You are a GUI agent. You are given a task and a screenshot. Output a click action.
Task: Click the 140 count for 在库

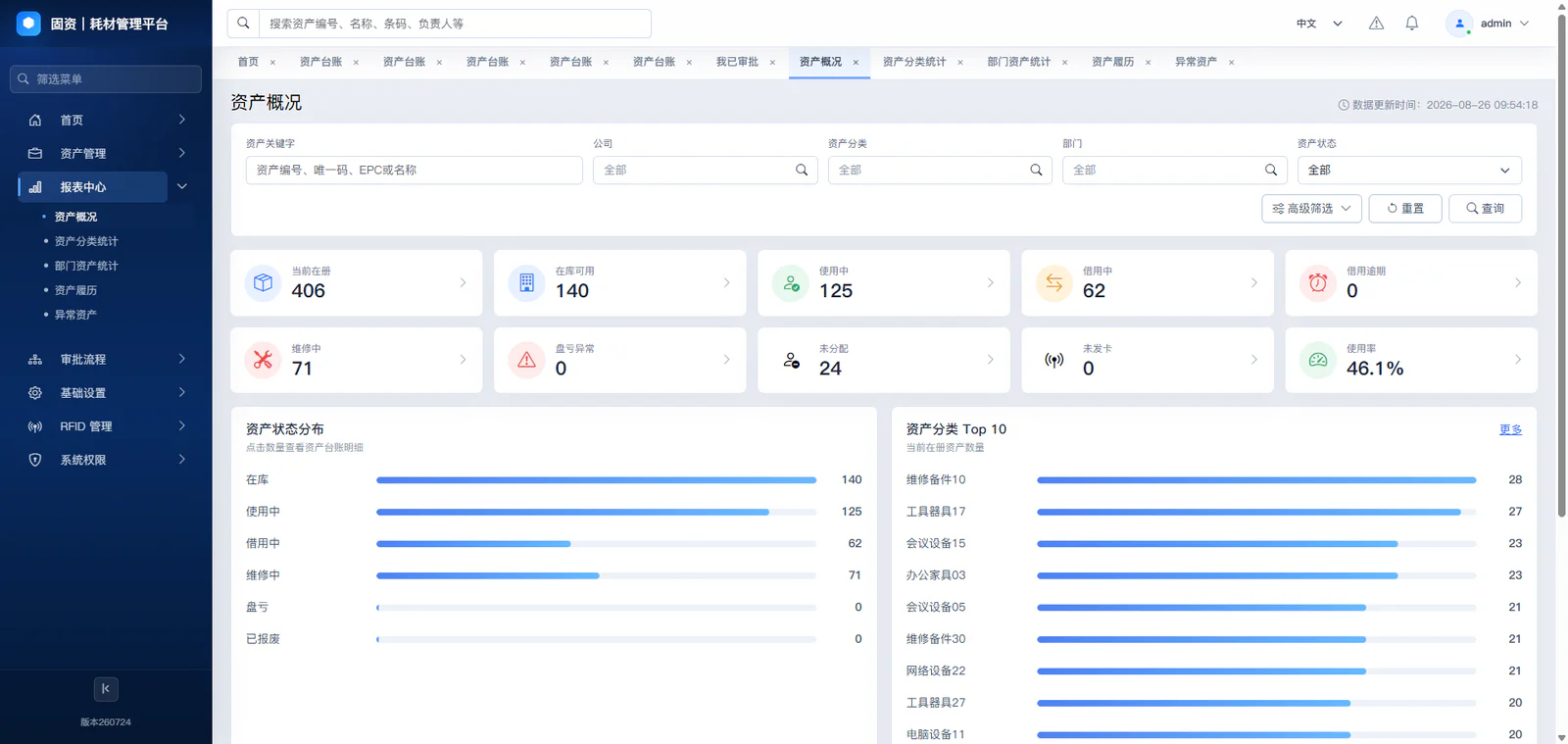(852, 480)
